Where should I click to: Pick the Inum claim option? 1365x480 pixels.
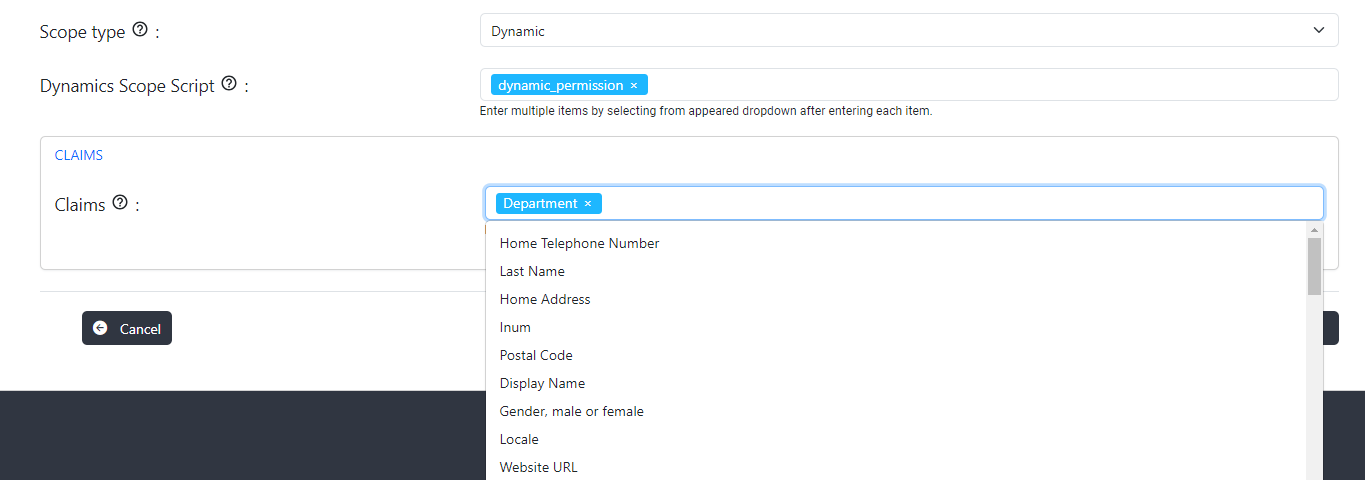point(515,327)
